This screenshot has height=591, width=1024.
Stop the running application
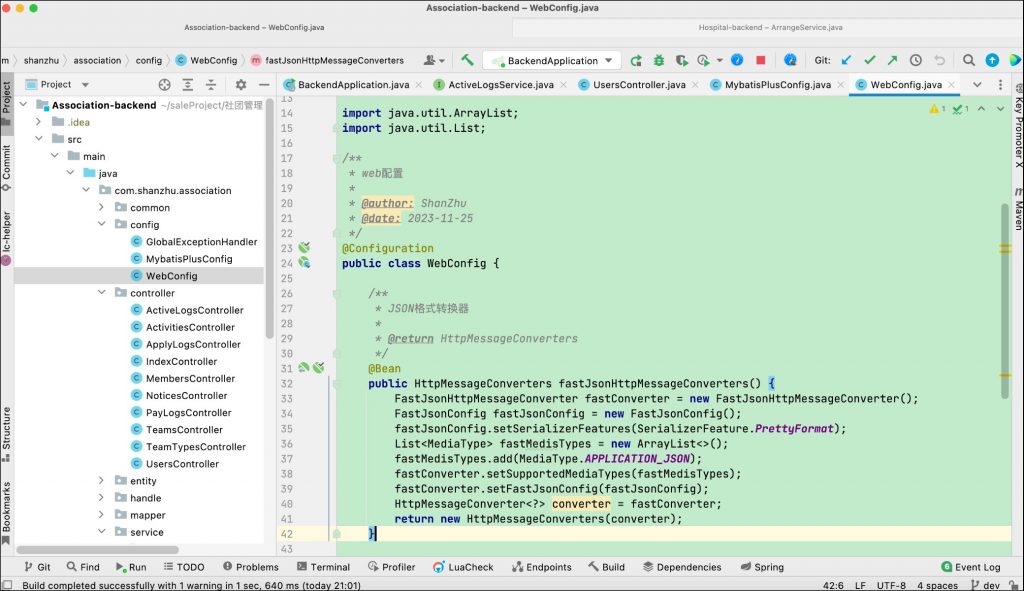coord(761,60)
